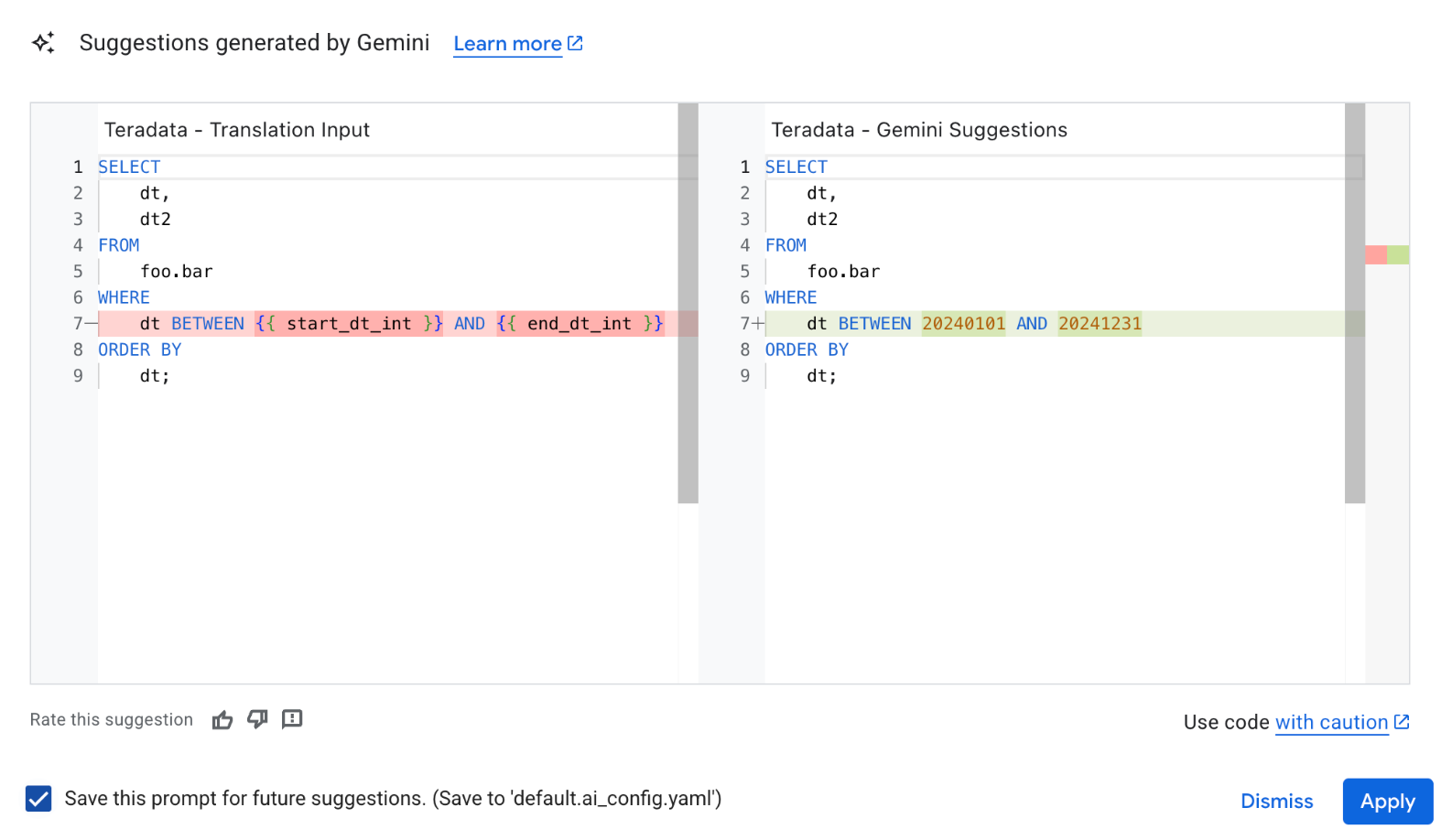Image resolution: width=1441 pixels, height=840 pixels.
Task: Uncheck Save this prompt for future suggestions
Action: tap(38, 799)
